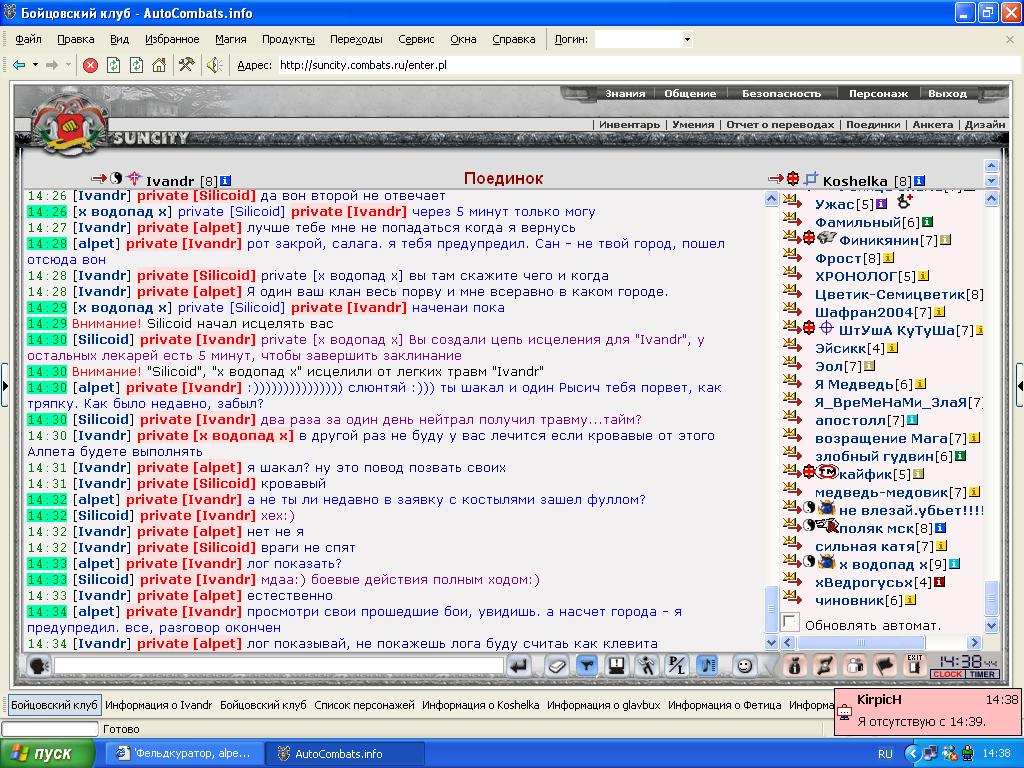
Task: Click the Адрес URL field
Action: pyautogui.click(x=647, y=65)
